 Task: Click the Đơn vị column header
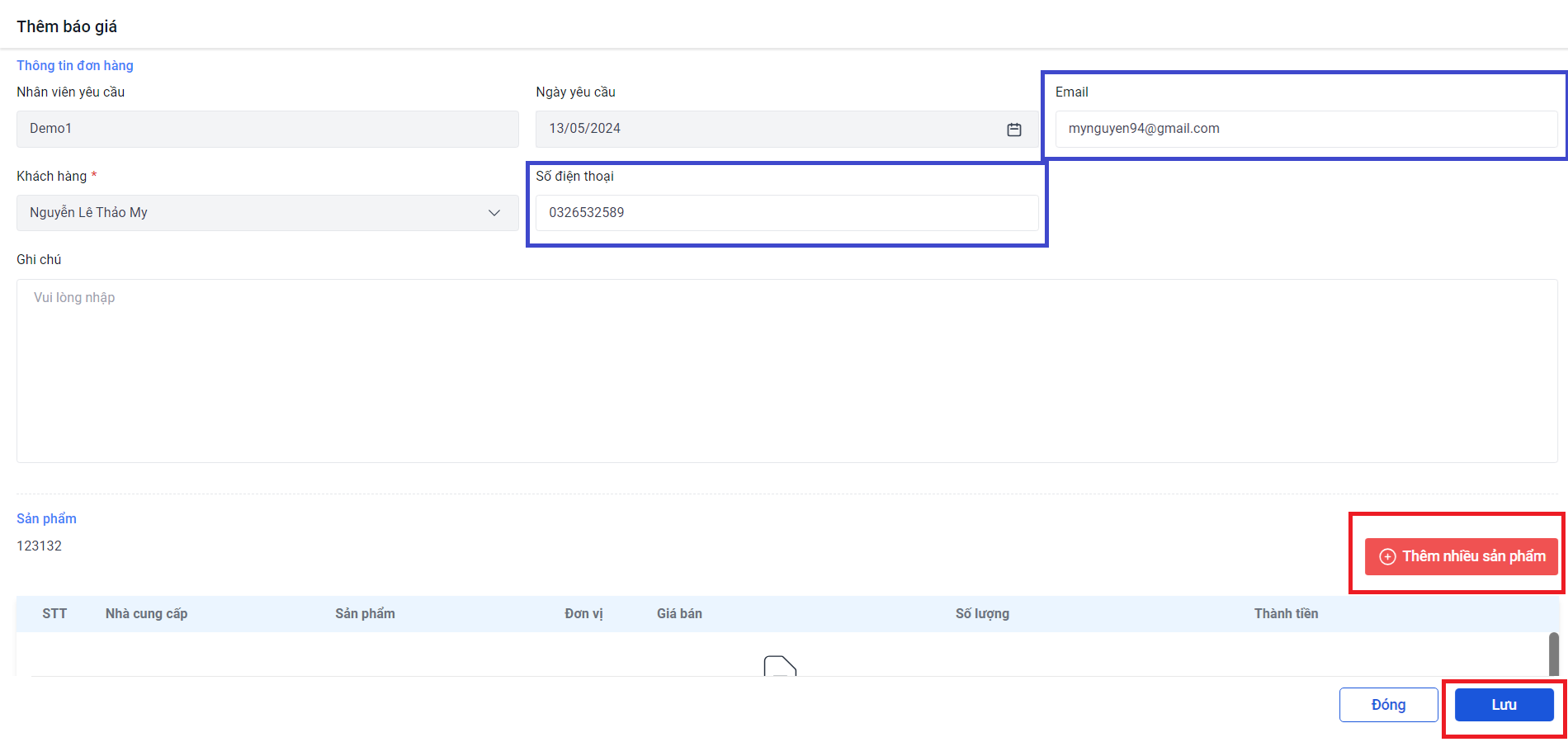point(583,613)
